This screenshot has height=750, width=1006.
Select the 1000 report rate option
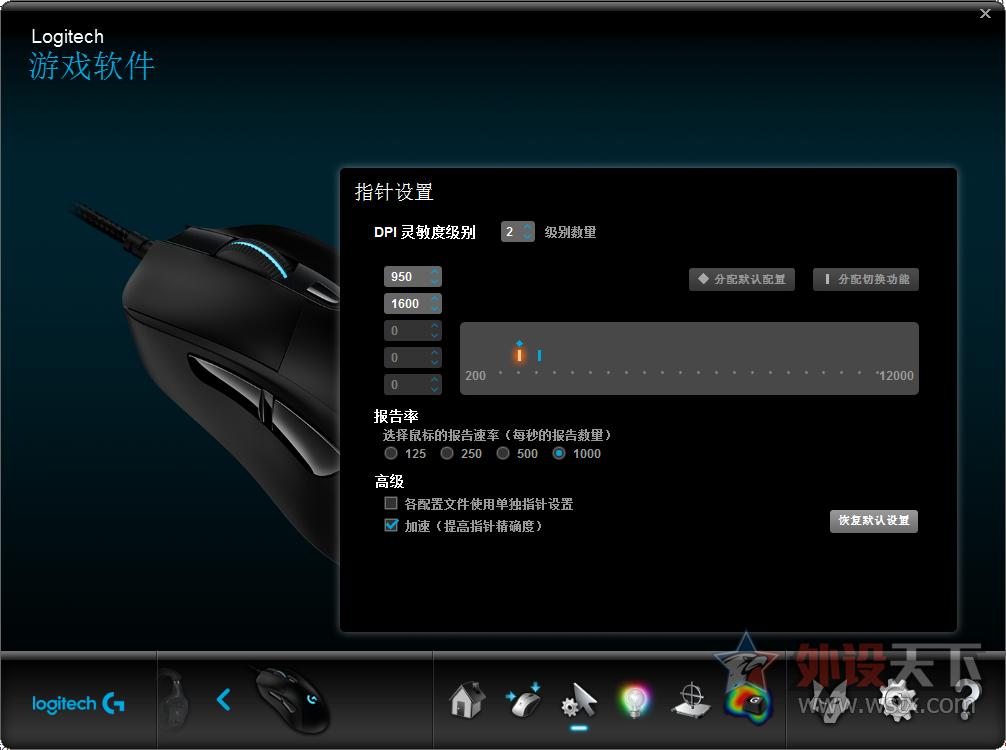[x=559, y=454]
